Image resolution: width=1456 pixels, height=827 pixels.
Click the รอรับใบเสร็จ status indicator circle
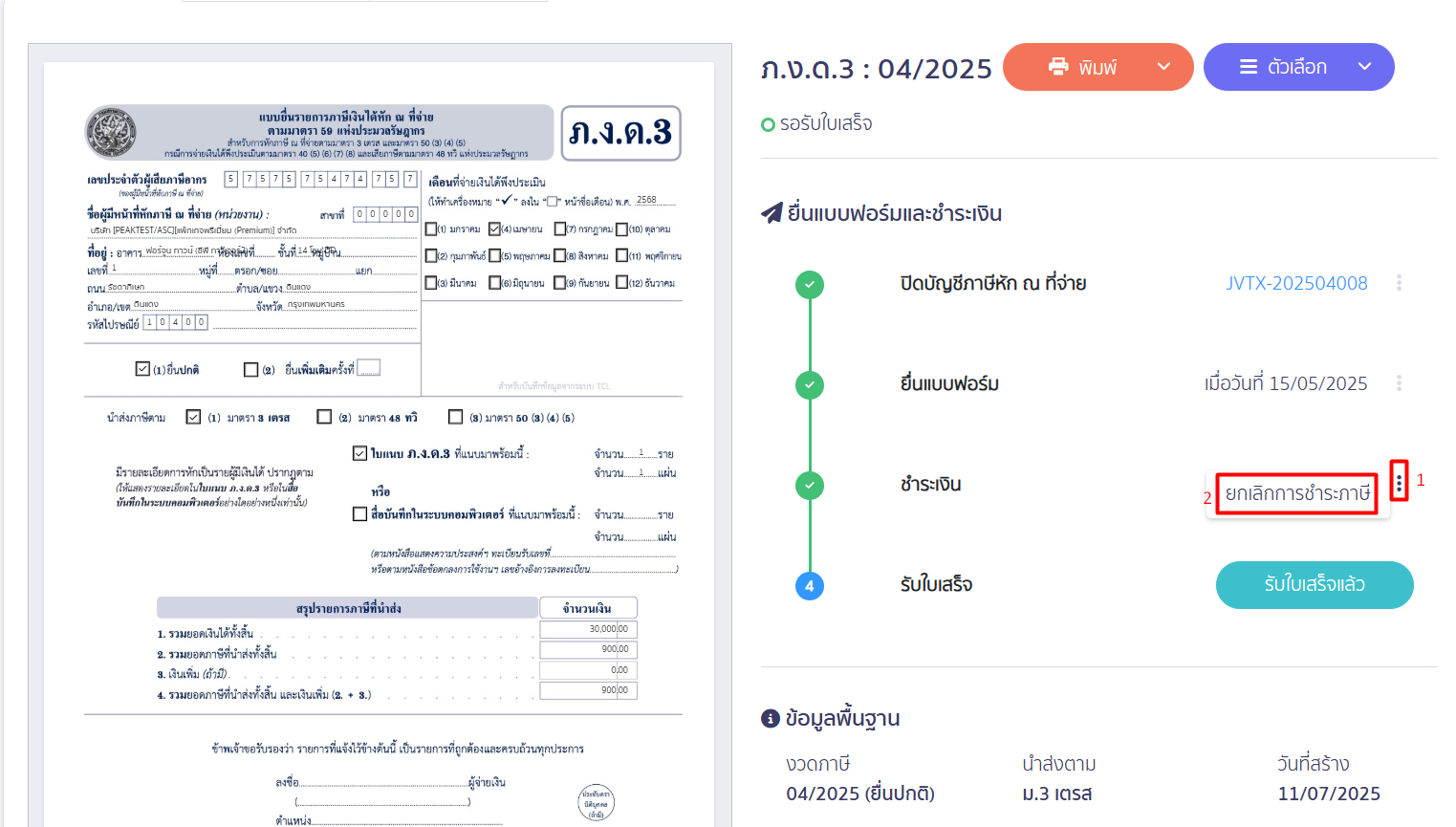click(x=768, y=124)
